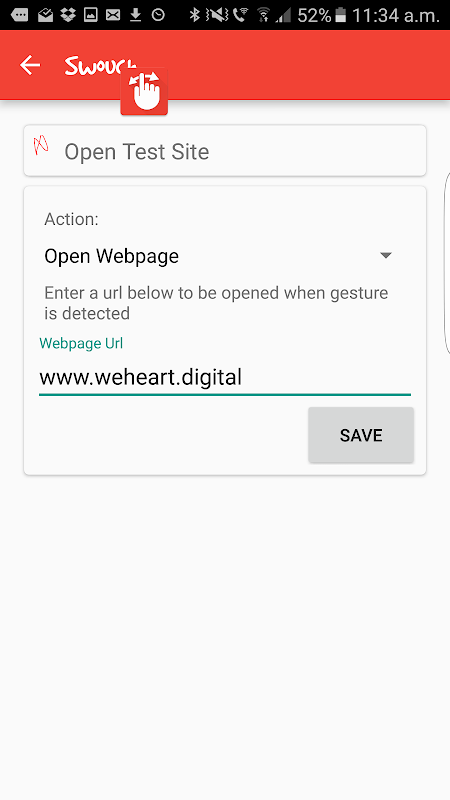The image size is (450, 800).
Task: Expand the Action dropdown arrow
Action: click(x=386, y=256)
